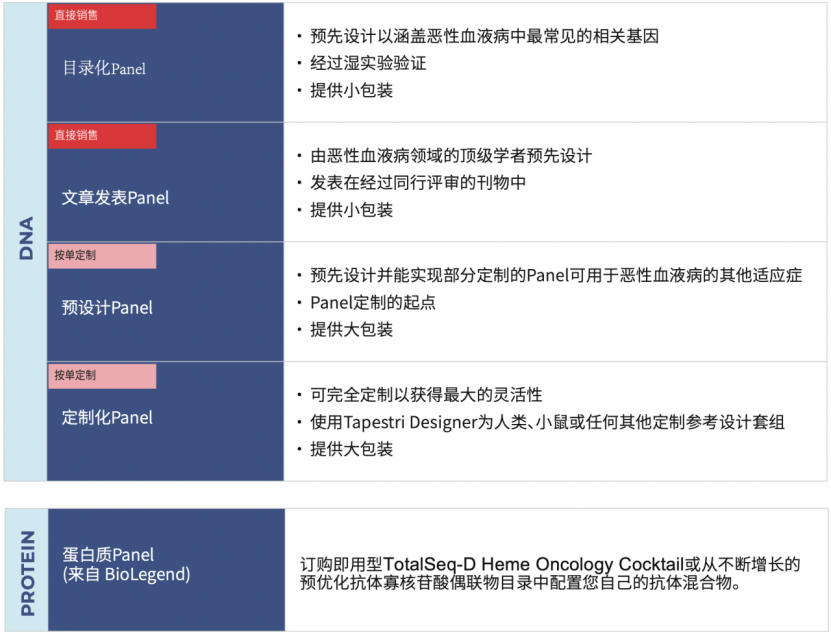Click the Tapestri Designer bullet text
The height and width of the screenshot is (635, 831).
(547, 422)
